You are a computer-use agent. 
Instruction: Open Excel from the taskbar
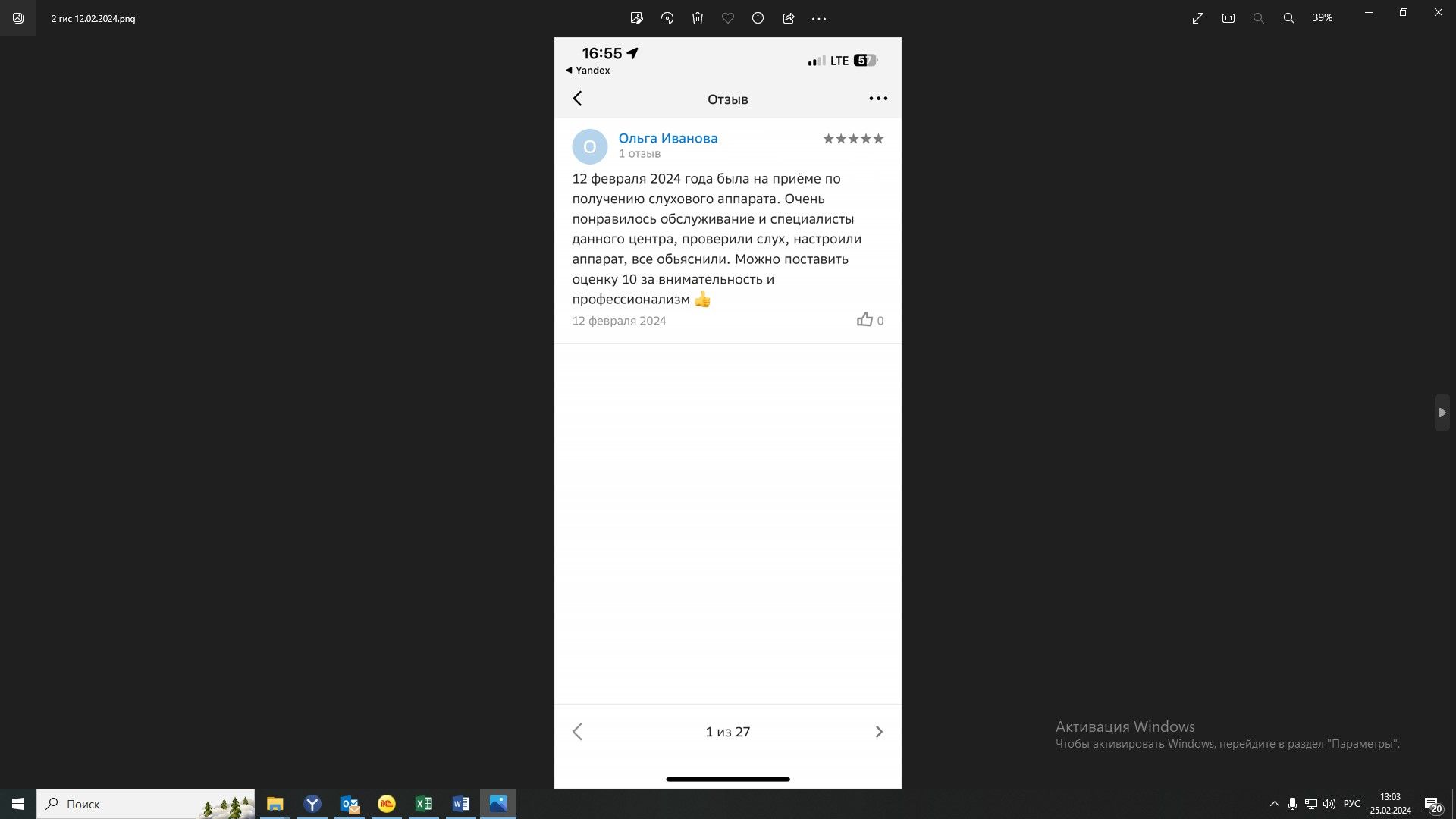424,804
